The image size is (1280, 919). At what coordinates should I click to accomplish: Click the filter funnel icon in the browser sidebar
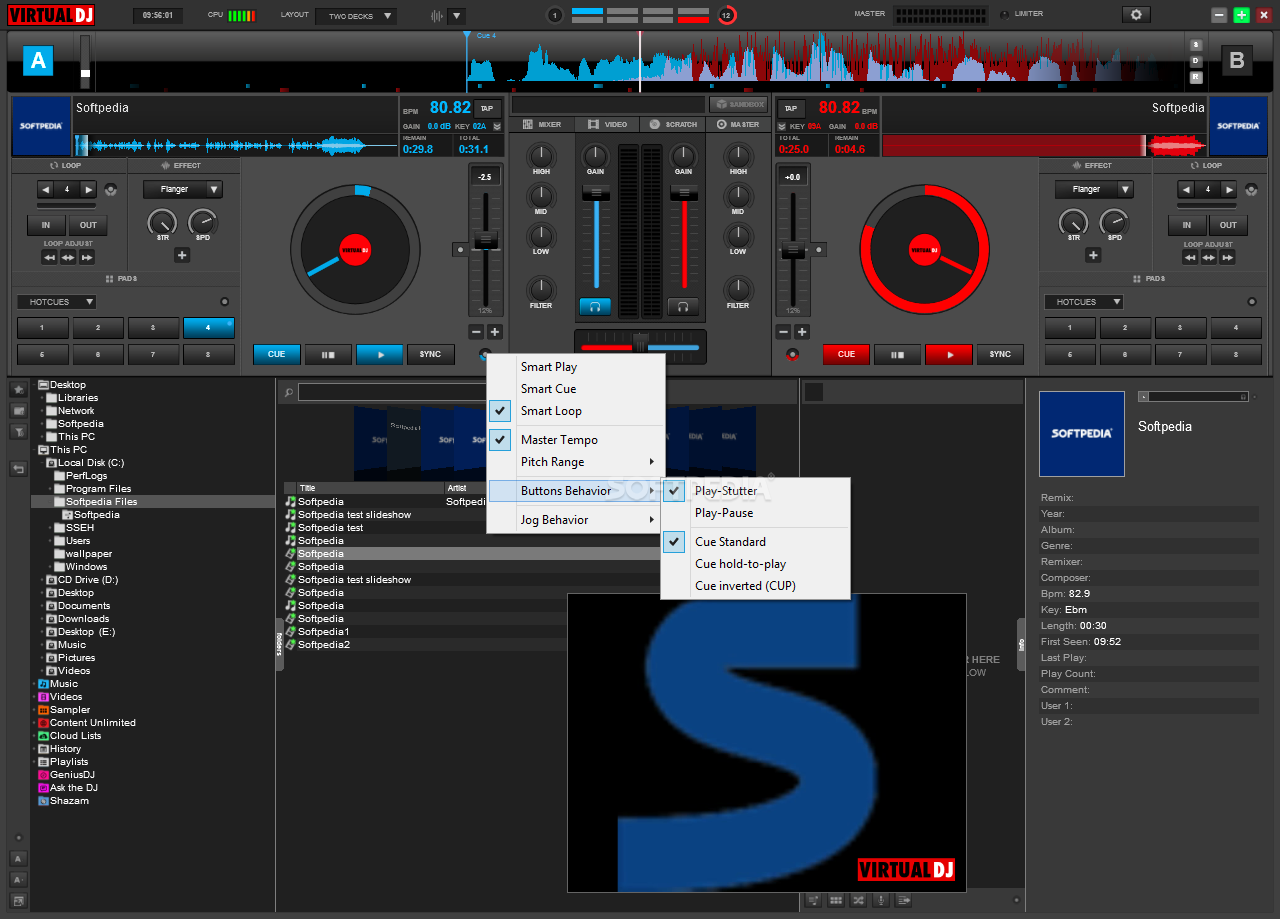pyautogui.click(x=18, y=431)
